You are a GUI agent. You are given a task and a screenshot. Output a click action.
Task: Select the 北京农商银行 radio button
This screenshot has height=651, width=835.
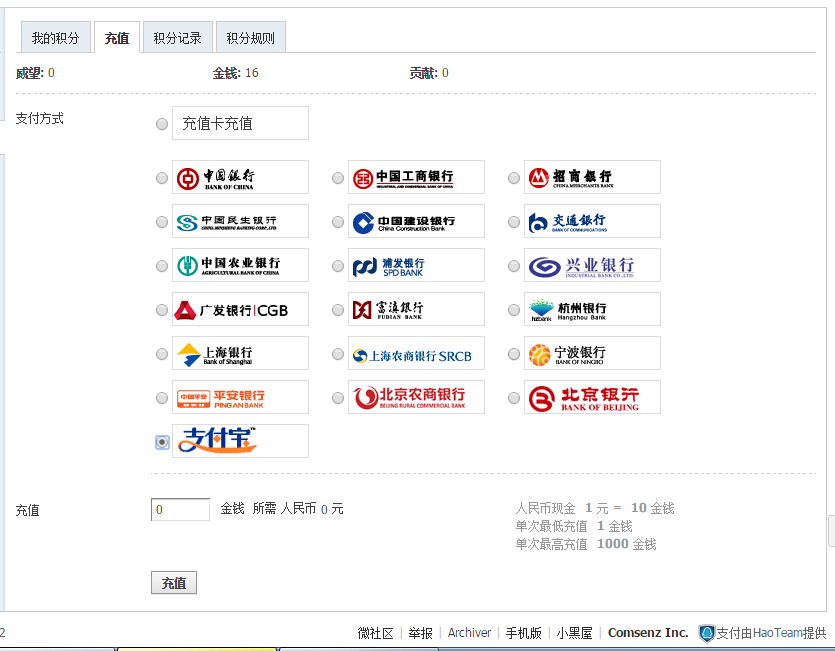coord(338,397)
